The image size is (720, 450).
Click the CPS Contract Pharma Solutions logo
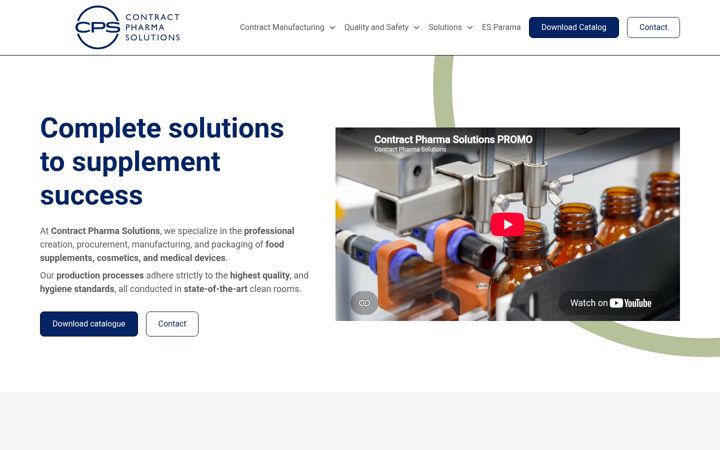coord(128,28)
